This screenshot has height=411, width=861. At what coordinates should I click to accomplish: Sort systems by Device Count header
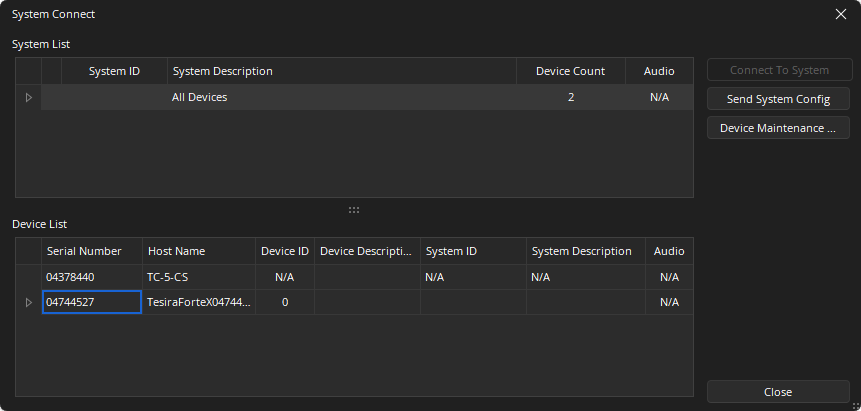point(571,71)
